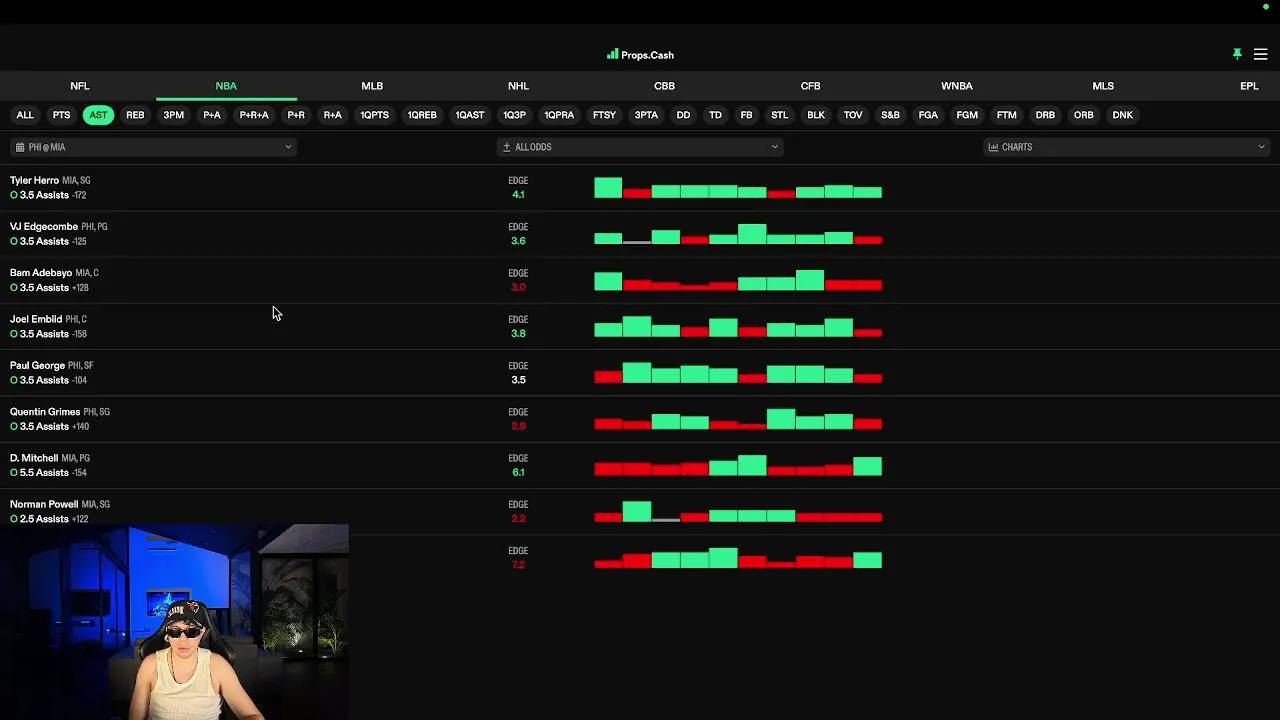Viewport: 1280px width, 720px height.
Task: Select the BLK filter pill
Action: 816,115
